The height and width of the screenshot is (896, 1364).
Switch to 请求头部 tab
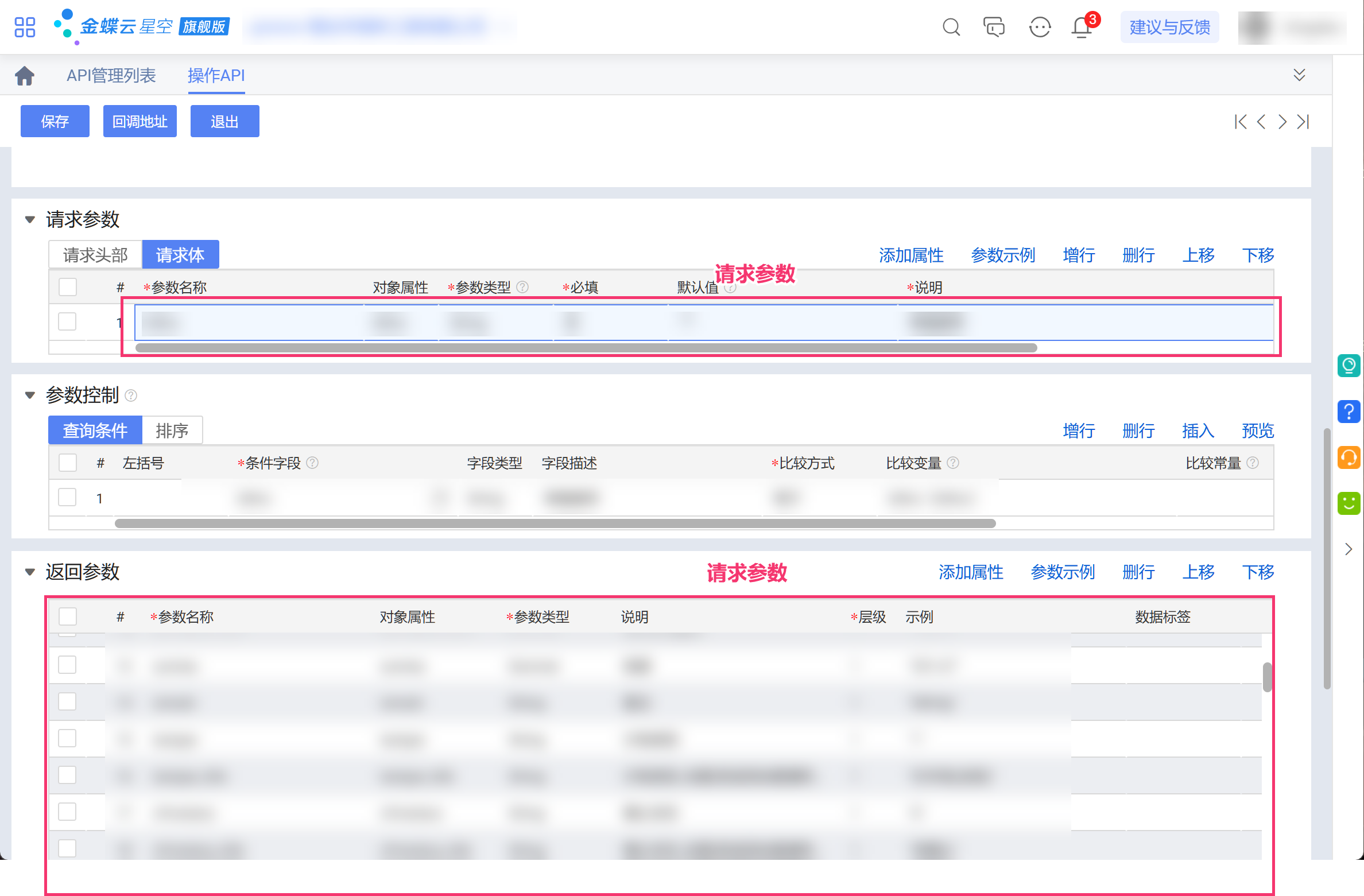point(95,255)
